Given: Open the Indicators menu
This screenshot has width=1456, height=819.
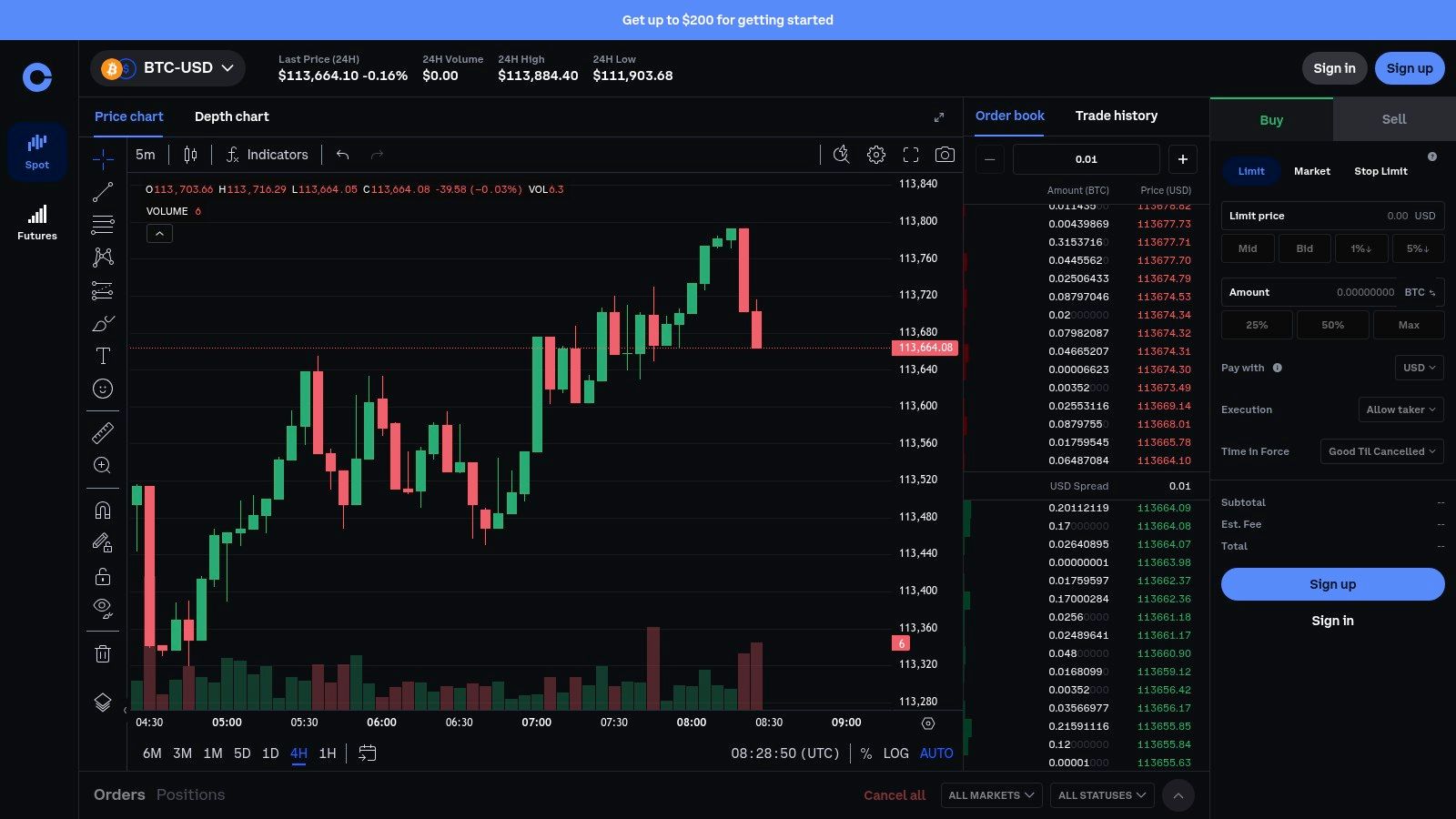Looking at the screenshot, I should coord(267,155).
